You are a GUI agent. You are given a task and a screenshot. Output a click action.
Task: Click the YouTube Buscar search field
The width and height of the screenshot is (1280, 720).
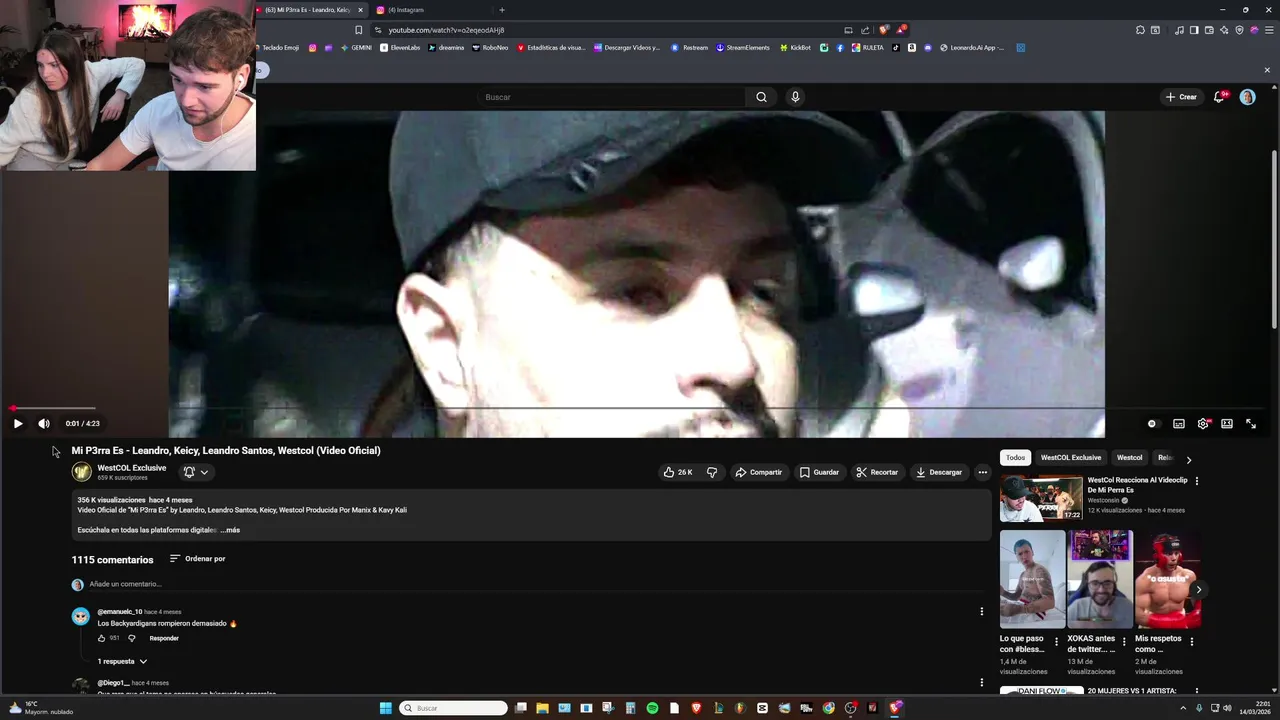(x=612, y=97)
